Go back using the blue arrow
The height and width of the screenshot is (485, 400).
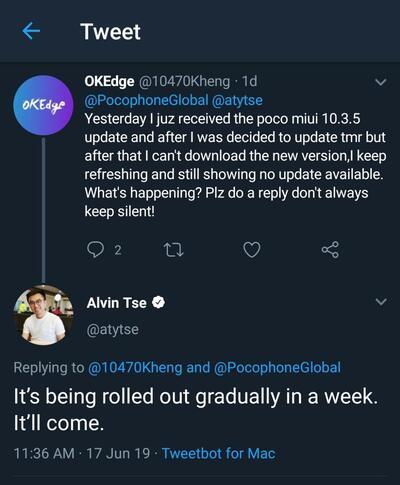tap(31, 31)
